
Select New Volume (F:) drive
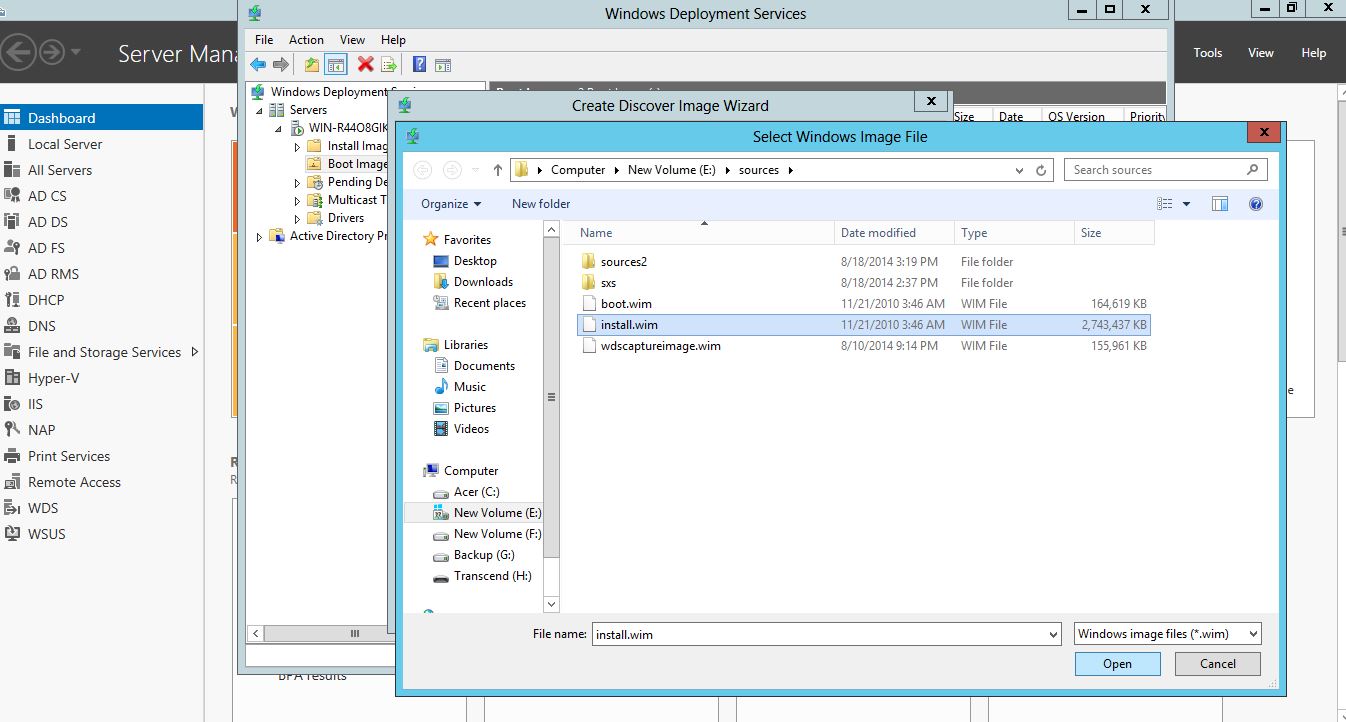pos(497,534)
